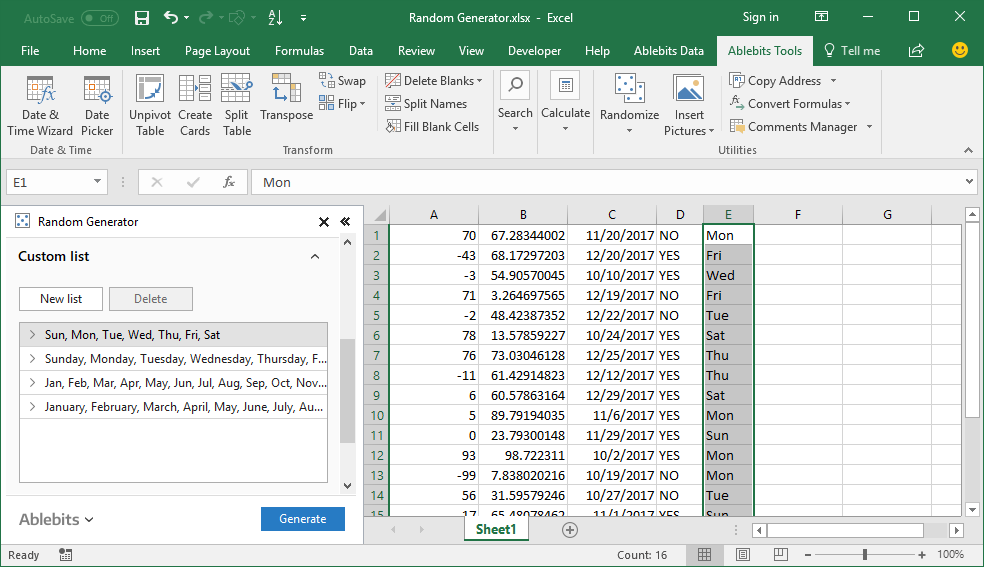Customize the Quick Access Toolbar
The width and height of the screenshot is (984, 567).
(303, 18)
